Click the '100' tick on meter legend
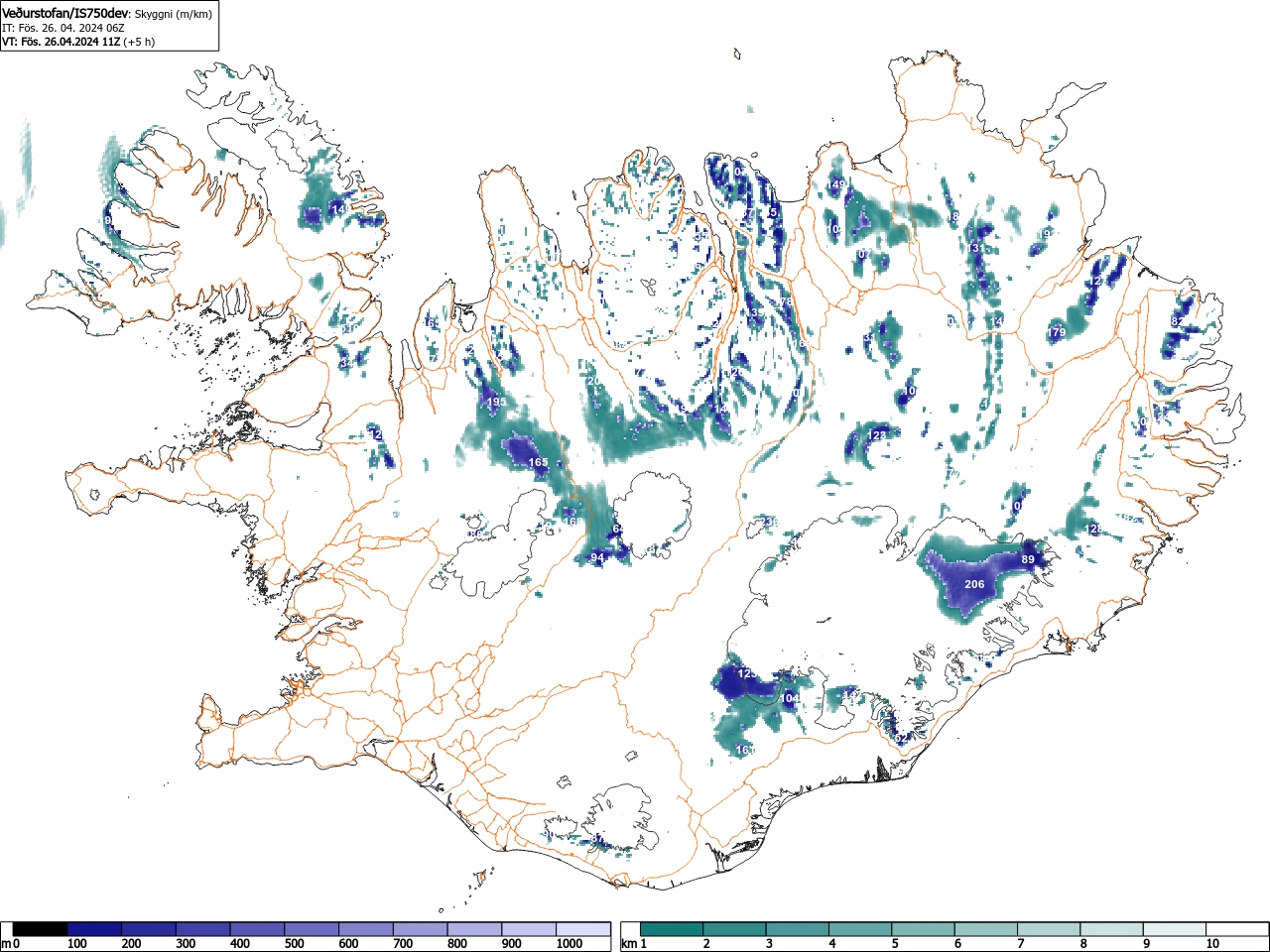This screenshot has height=952, width=1270. (x=76, y=944)
